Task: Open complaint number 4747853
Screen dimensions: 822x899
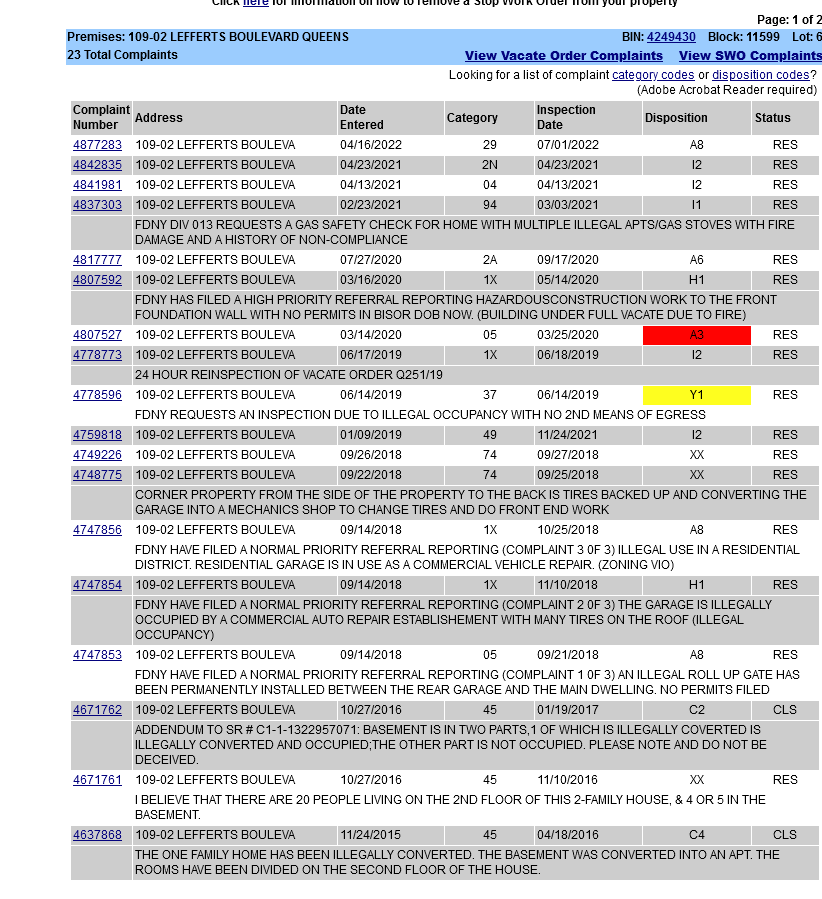Action: pos(97,656)
